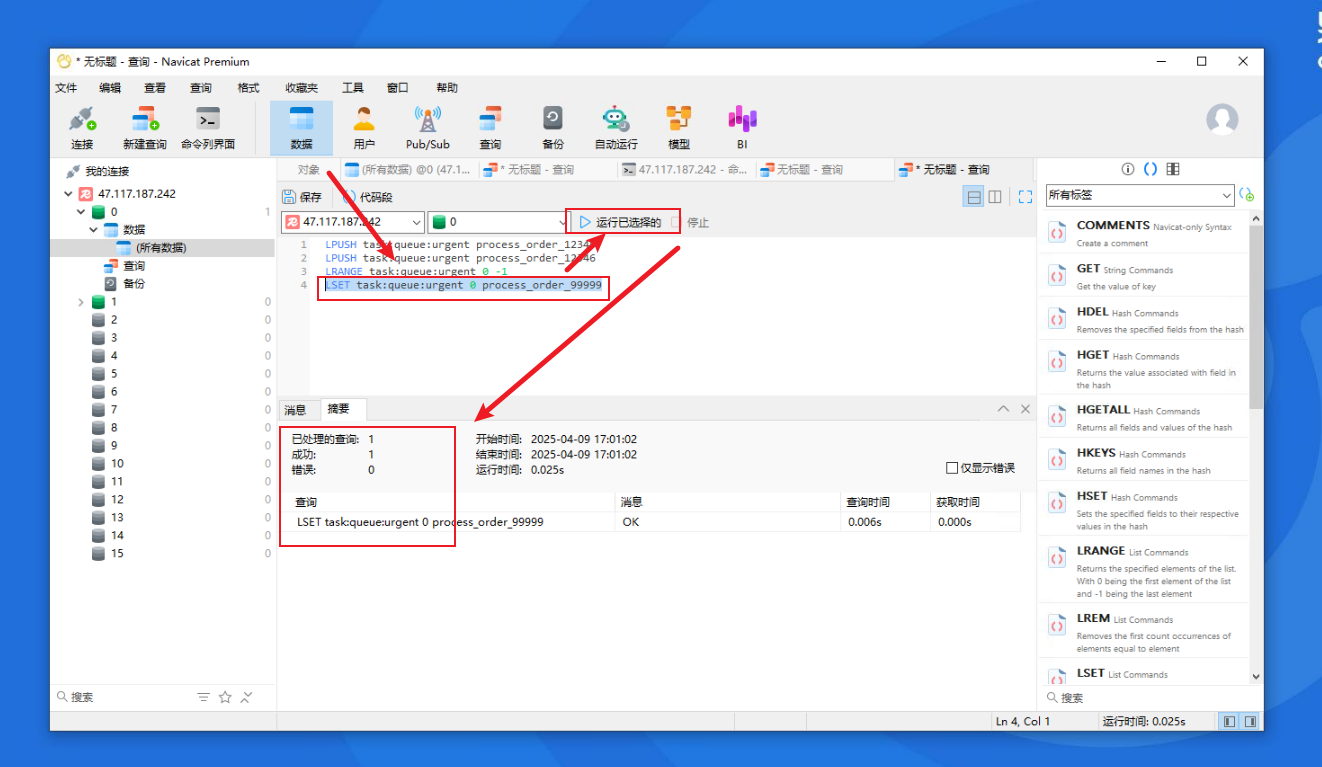This screenshot has height=767, width=1322.
Task: Toggle left pane visibility in status bar
Action: [1229, 721]
